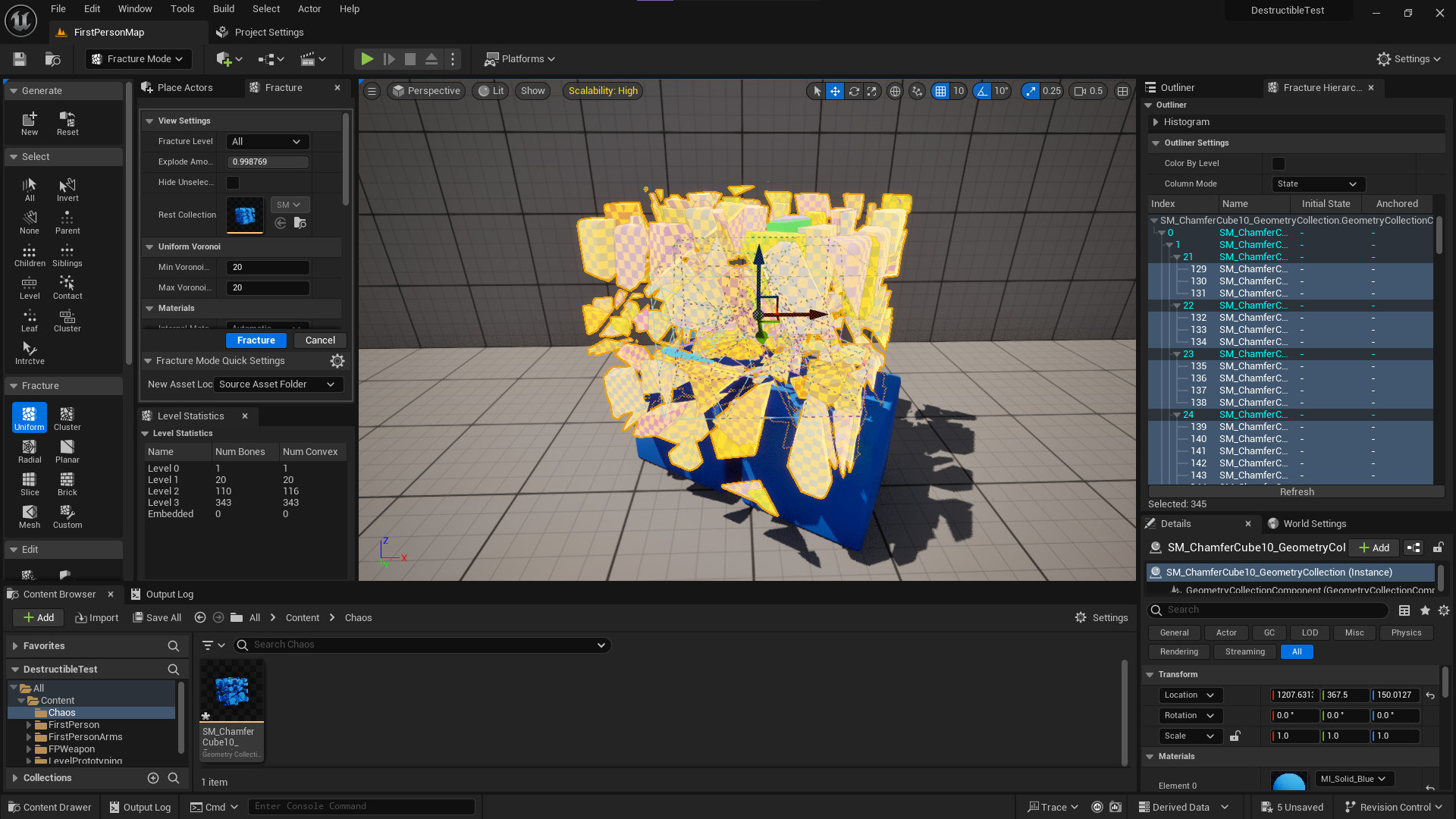Click the Invert selection icon
Viewport: 1456px width, 819px height.
tap(67, 189)
